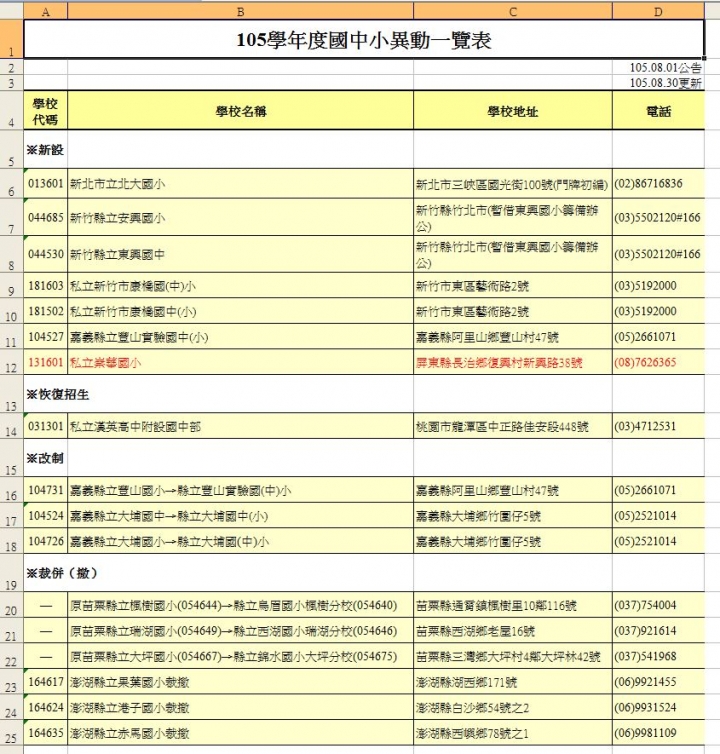The image size is (720, 754).
Task: Click the red phone (08)7626365
Action: coord(658,362)
